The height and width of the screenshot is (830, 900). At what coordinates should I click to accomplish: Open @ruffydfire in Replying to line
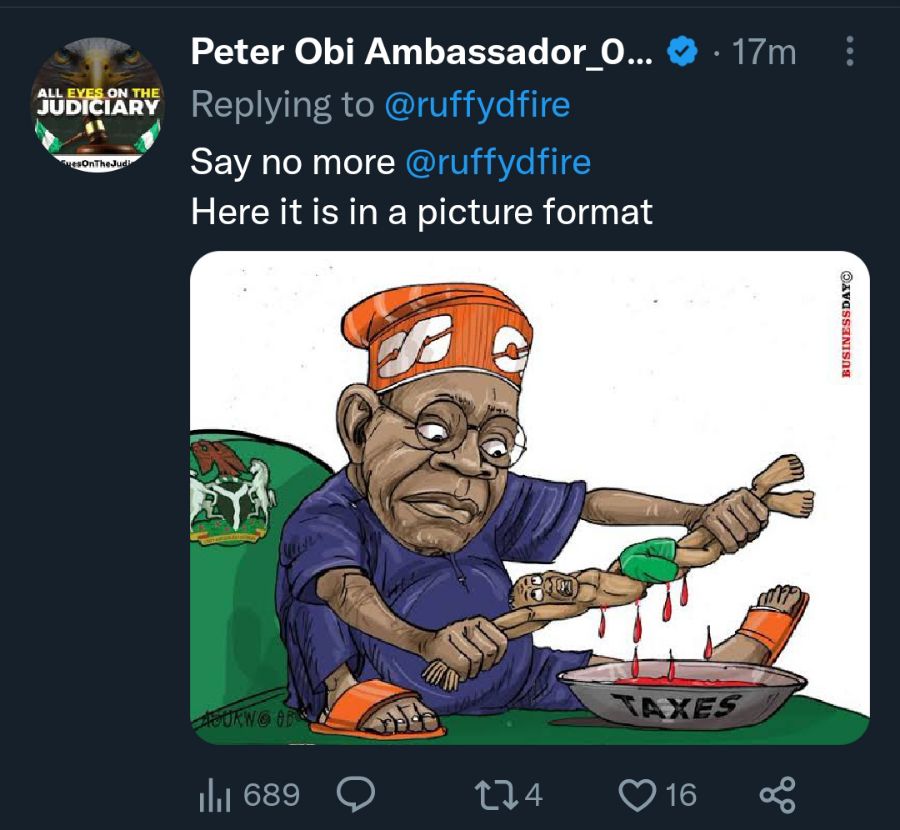477,106
